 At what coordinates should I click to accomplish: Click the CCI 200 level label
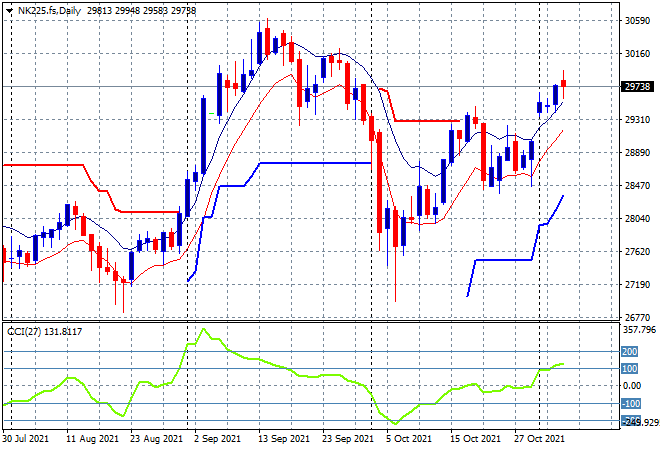[630, 351]
